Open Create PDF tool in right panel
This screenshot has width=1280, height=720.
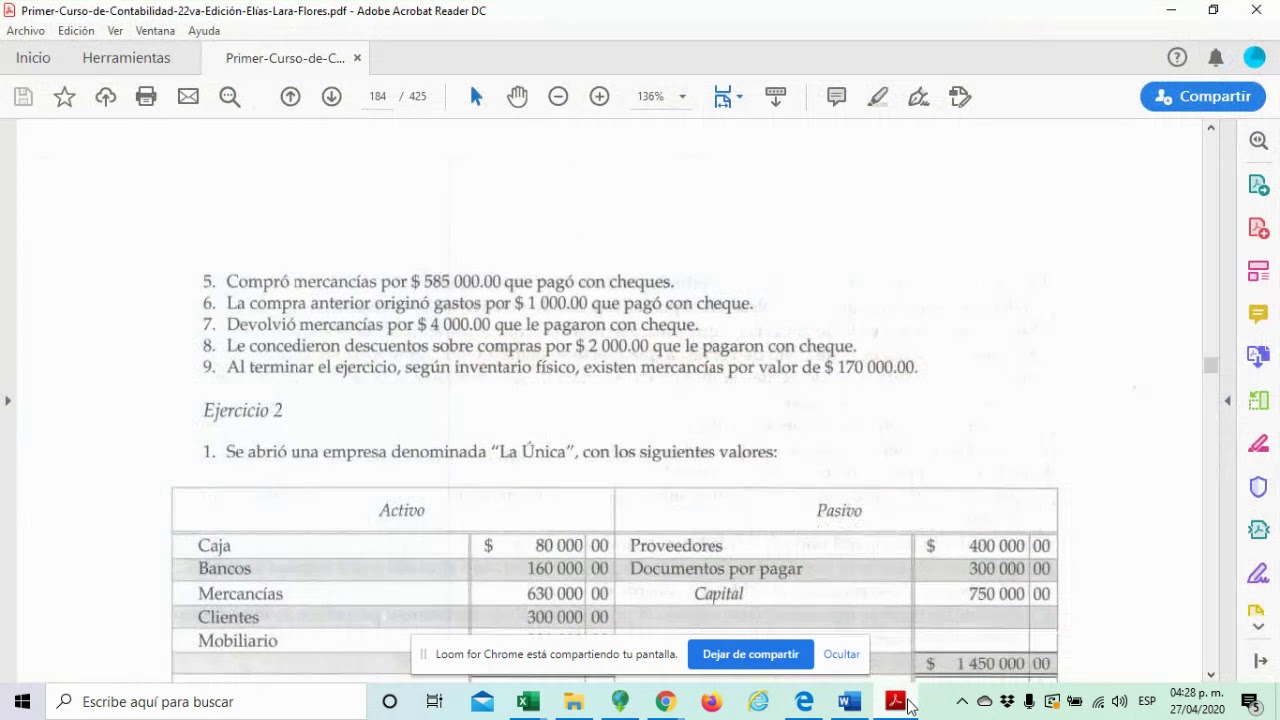point(1259,228)
